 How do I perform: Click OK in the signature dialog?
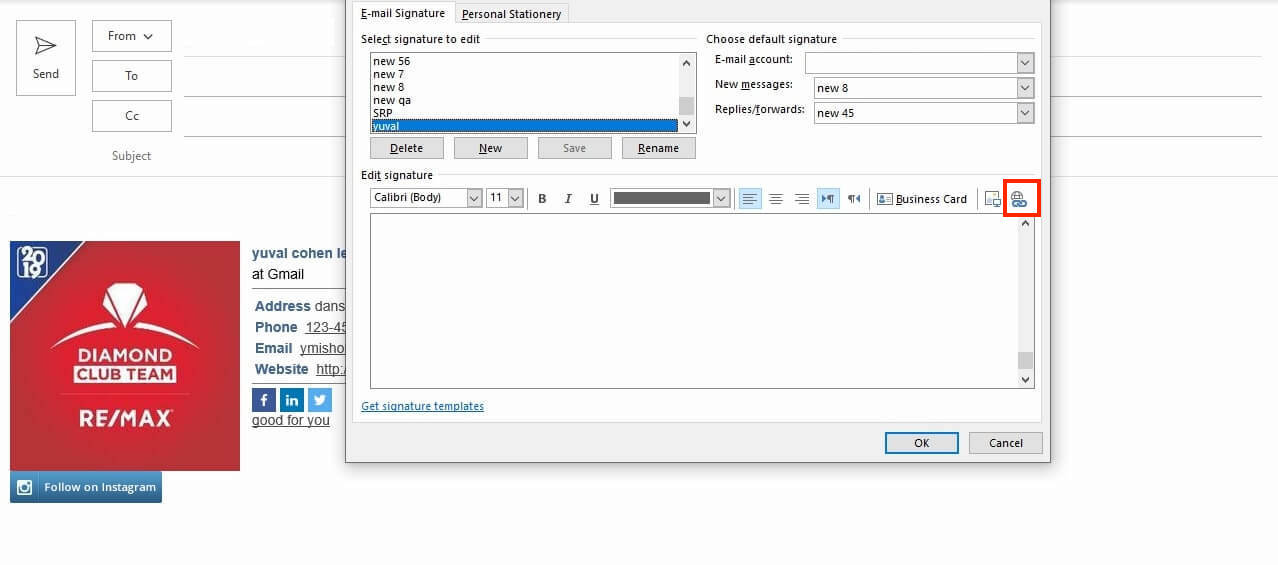(921, 443)
